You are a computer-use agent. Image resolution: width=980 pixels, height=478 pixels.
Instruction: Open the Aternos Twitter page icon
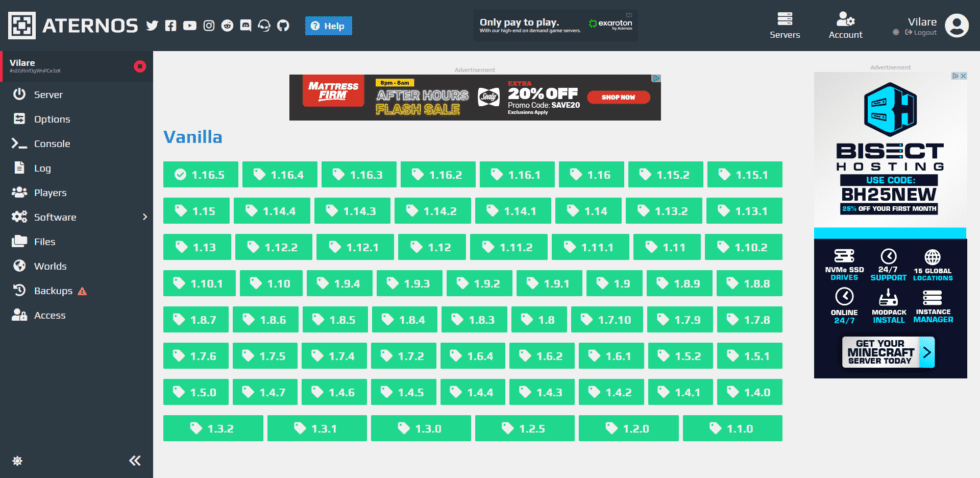[x=152, y=26]
